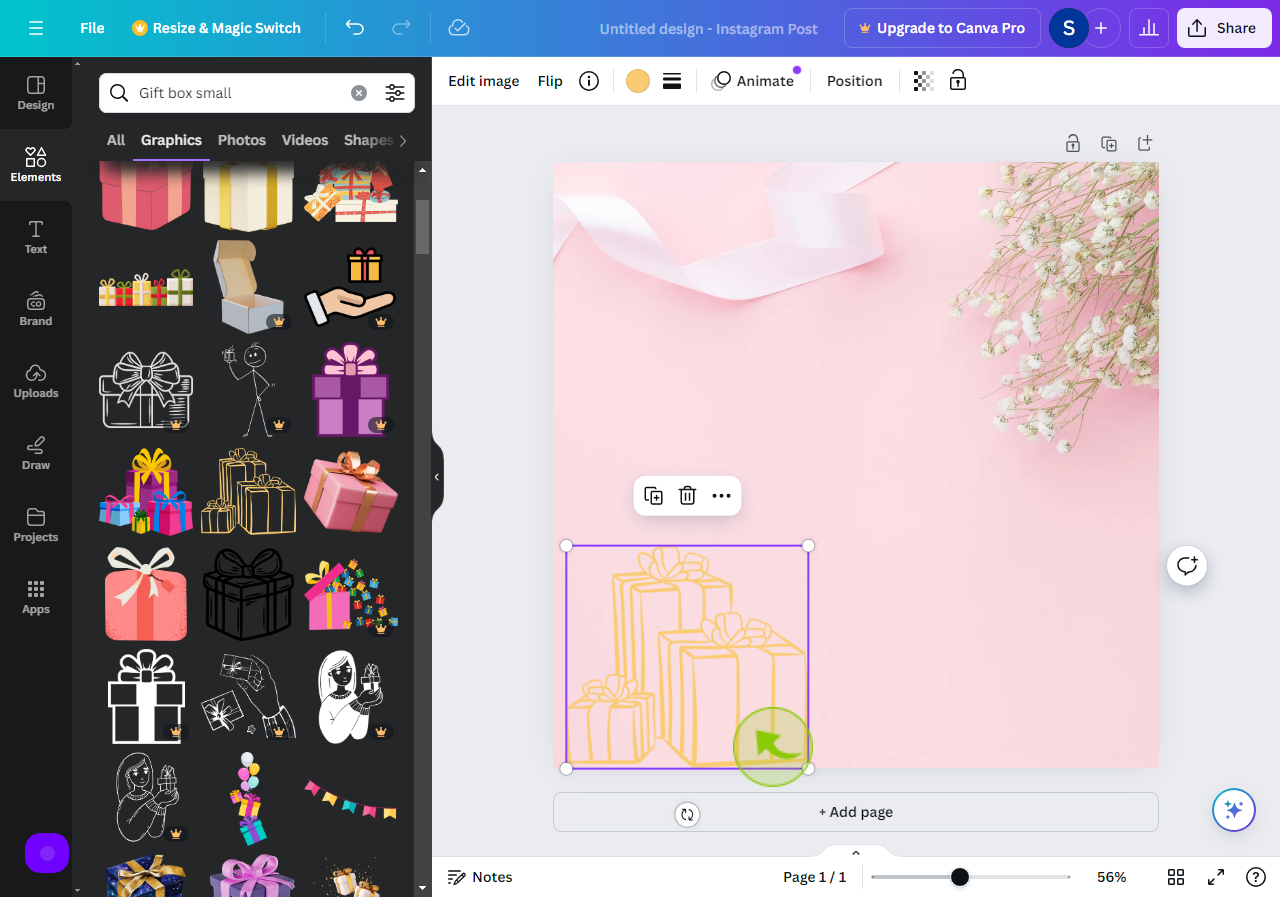Click the Flip button
Image resolution: width=1280 pixels, height=897 pixels.
click(550, 81)
